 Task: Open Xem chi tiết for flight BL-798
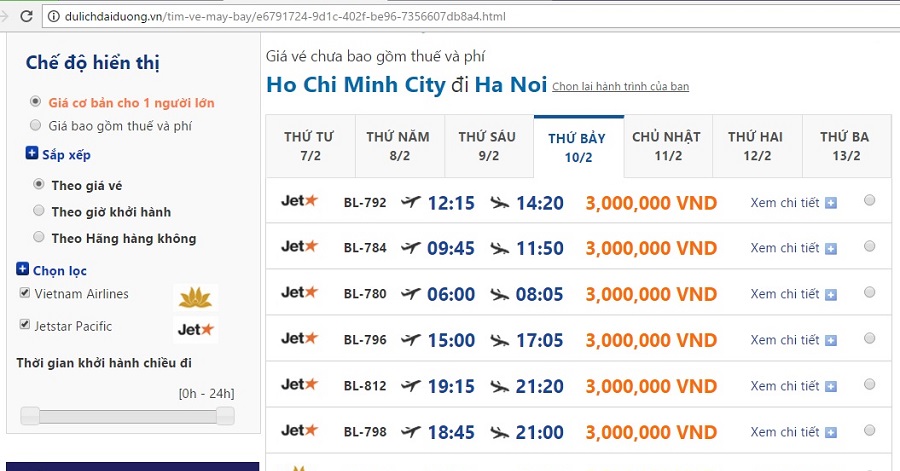[x=785, y=431]
